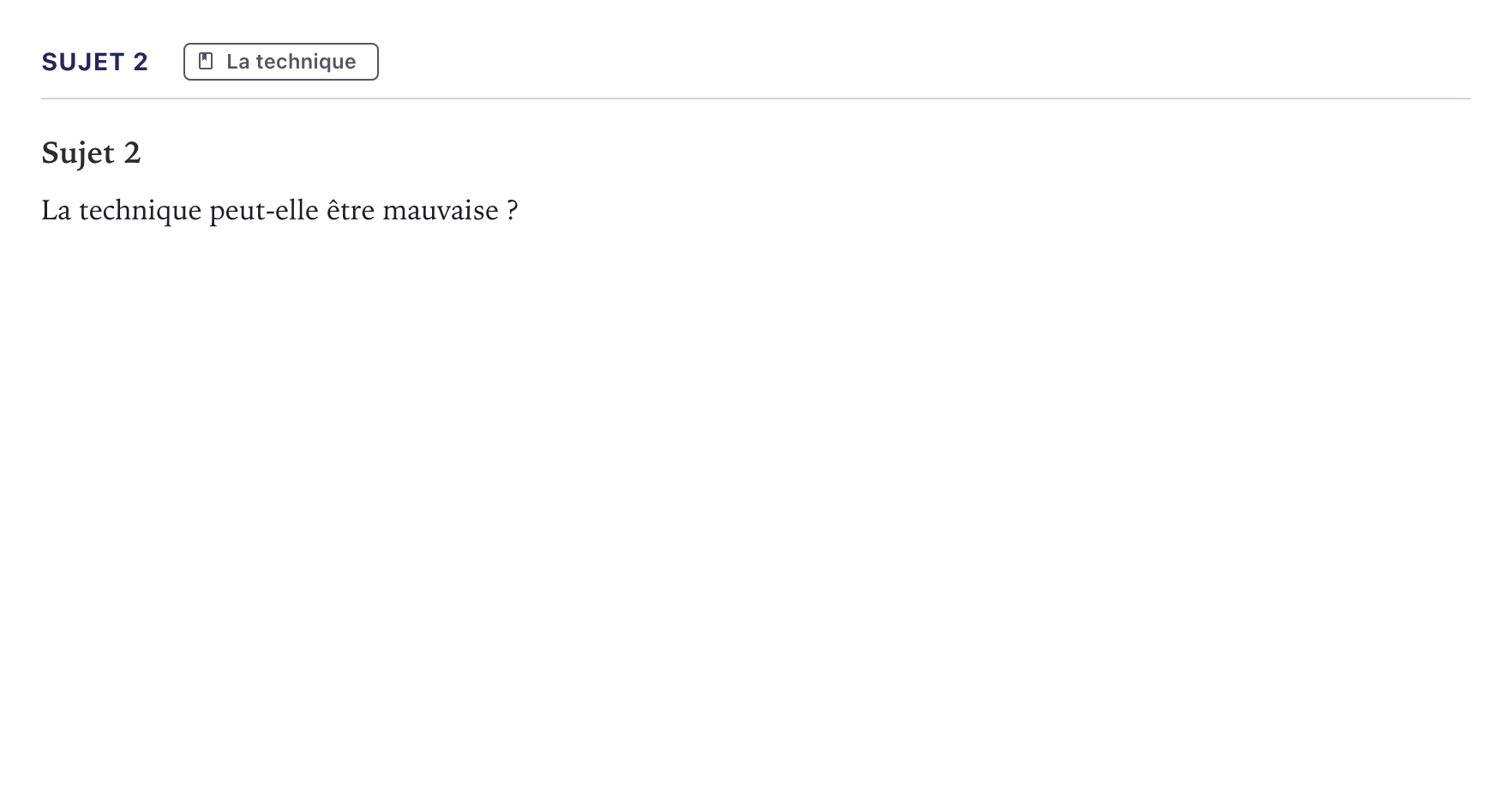Click the rounded border of the technique tag
Image resolution: width=1512 pixels, height=792 pixels.
(x=281, y=44)
